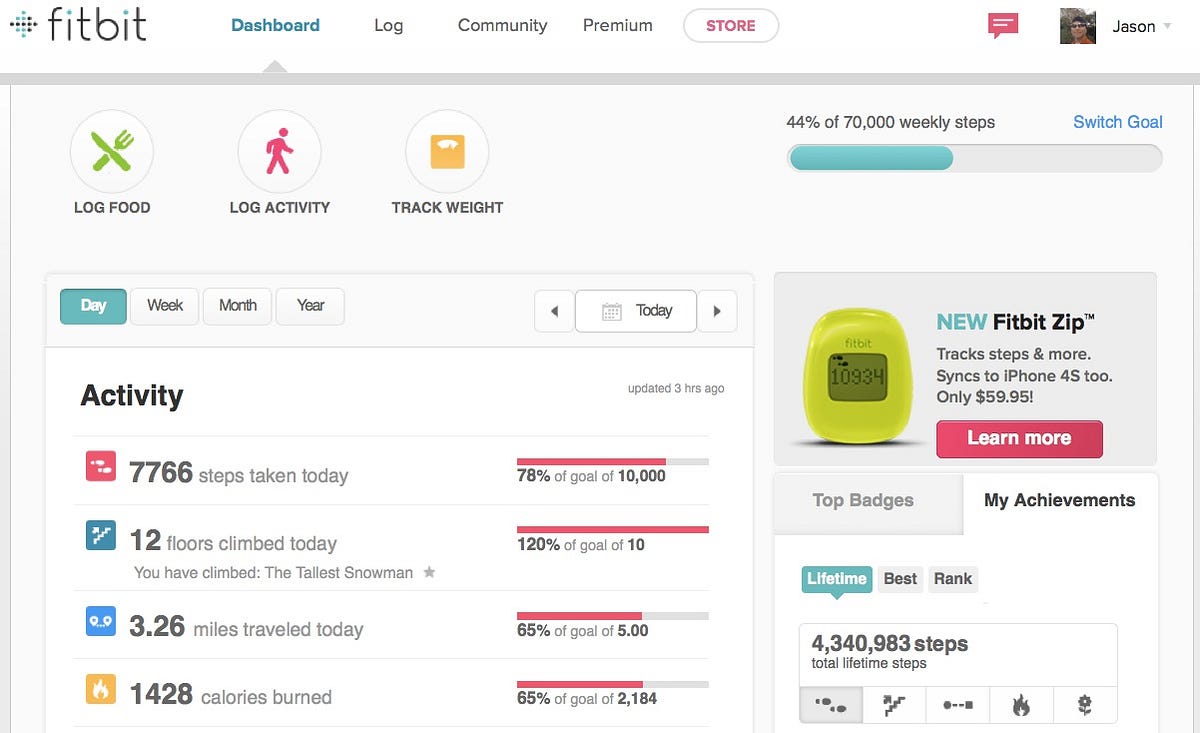Click the star beside Tallest Snowman
The width and height of the screenshot is (1200, 733).
(429, 573)
